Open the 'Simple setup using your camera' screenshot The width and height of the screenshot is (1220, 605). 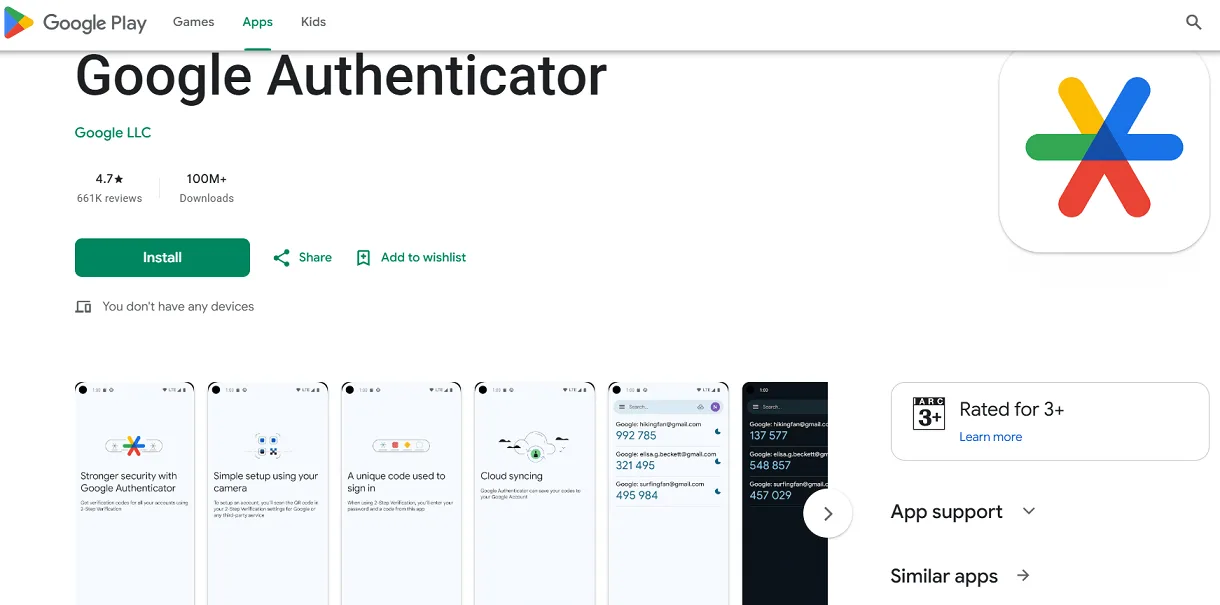[268, 494]
